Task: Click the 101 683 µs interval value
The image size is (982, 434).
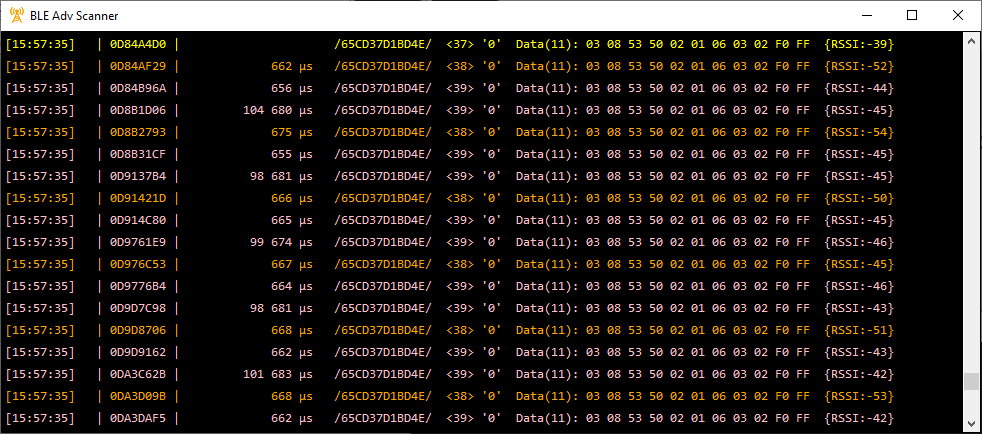Action: pos(278,375)
